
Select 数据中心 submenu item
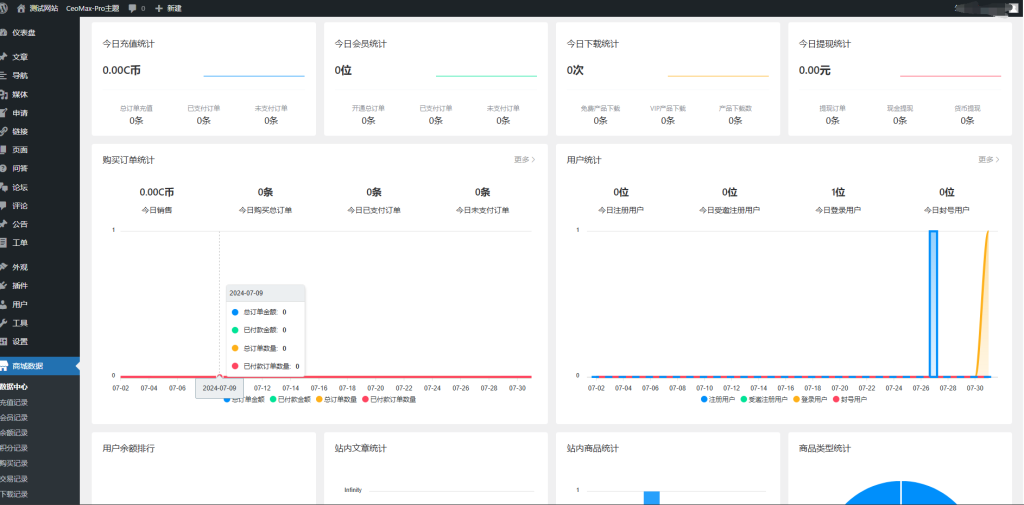pyautogui.click(x=14, y=387)
